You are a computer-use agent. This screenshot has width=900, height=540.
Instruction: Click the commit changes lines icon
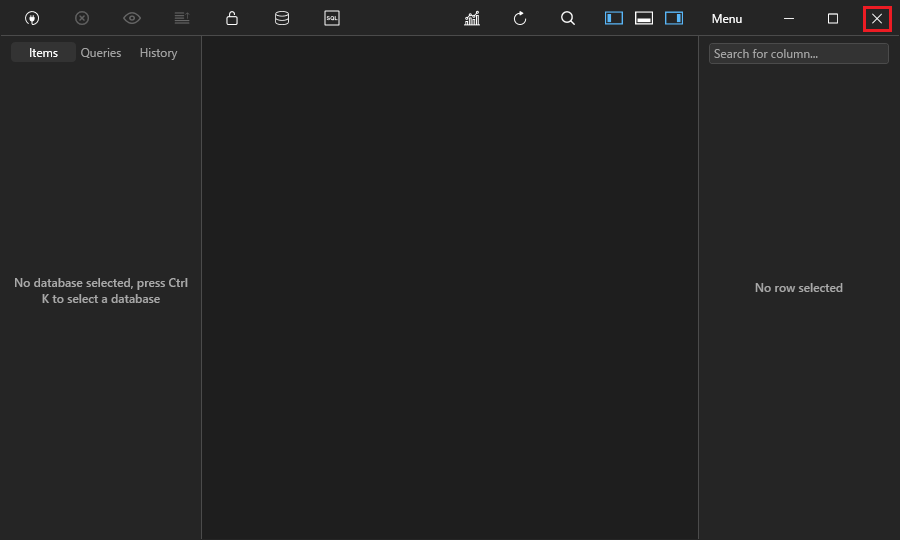(x=182, y=18)
